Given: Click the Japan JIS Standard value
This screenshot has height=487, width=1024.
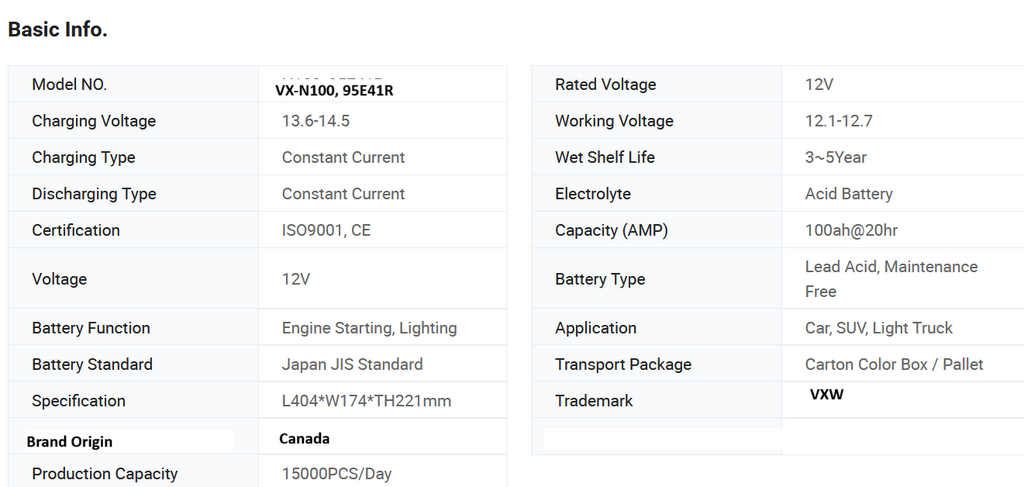Looking at the screenshot, I should click(x=352, y=365).
